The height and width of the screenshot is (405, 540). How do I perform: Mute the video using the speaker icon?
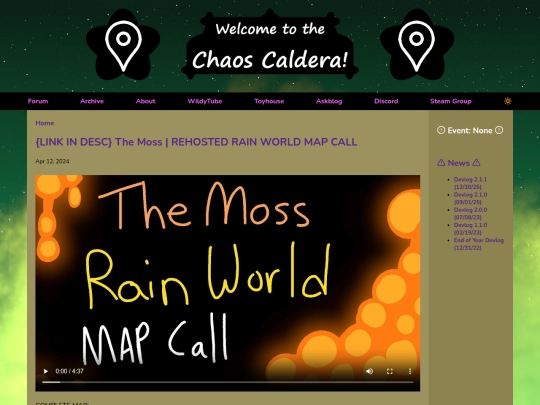click(x=370, y=371)
